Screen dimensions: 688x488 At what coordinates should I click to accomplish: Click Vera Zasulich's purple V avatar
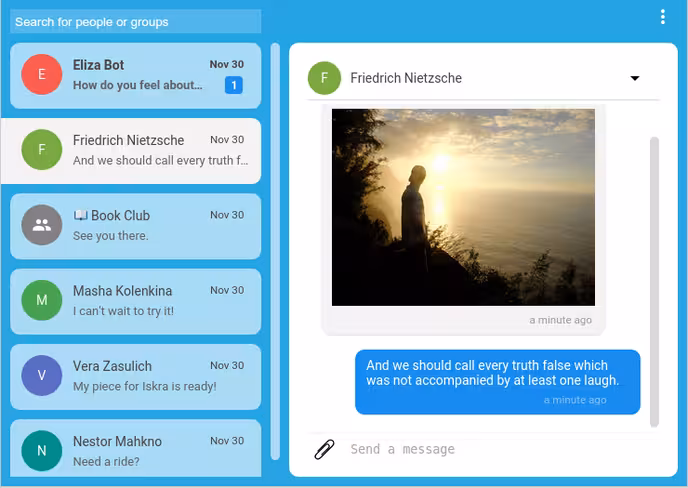click(x=42, y=375)
